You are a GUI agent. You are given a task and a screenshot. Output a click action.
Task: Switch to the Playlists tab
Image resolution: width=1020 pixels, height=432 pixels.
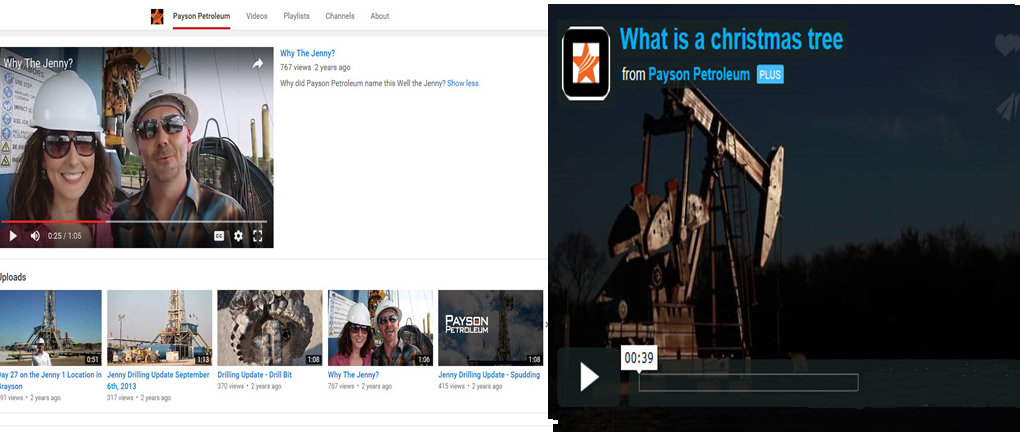[x=296, y=16]
